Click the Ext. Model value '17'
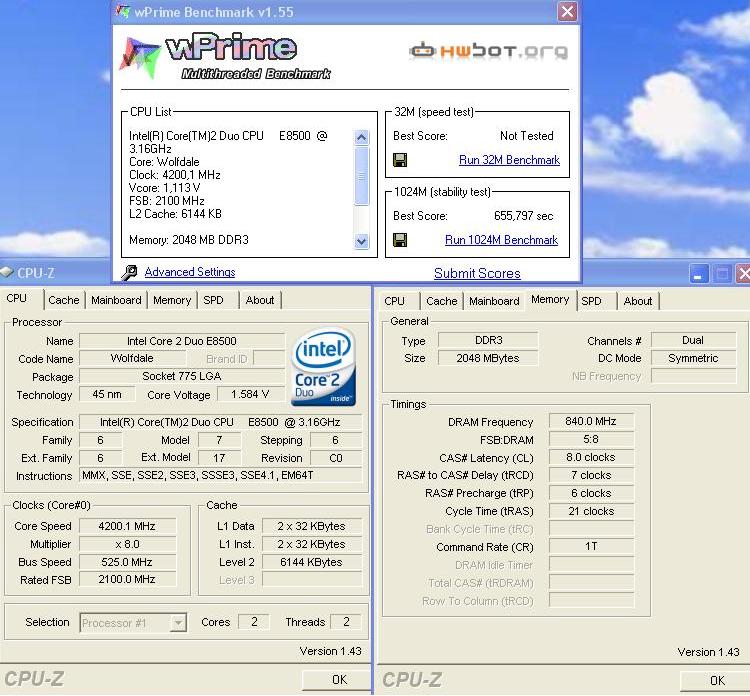 click(x=219, y=458)
